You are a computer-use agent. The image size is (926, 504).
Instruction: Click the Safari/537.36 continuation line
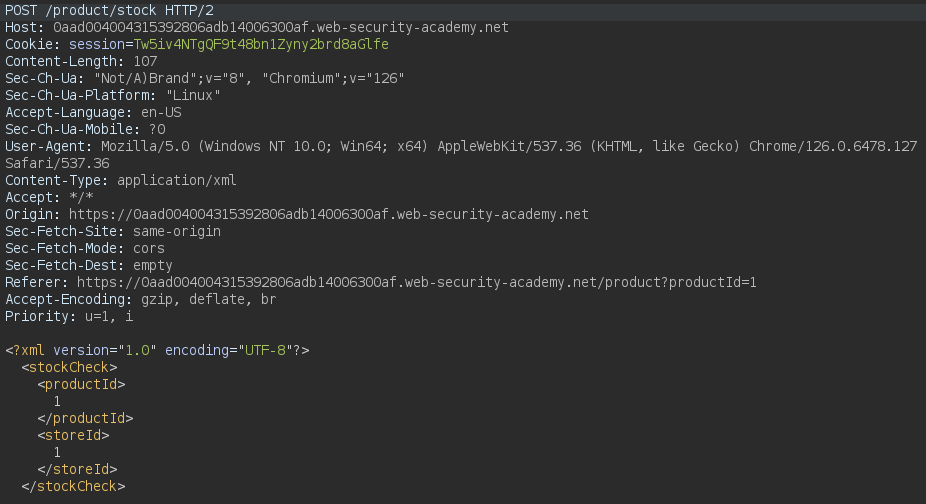(57, 164)
